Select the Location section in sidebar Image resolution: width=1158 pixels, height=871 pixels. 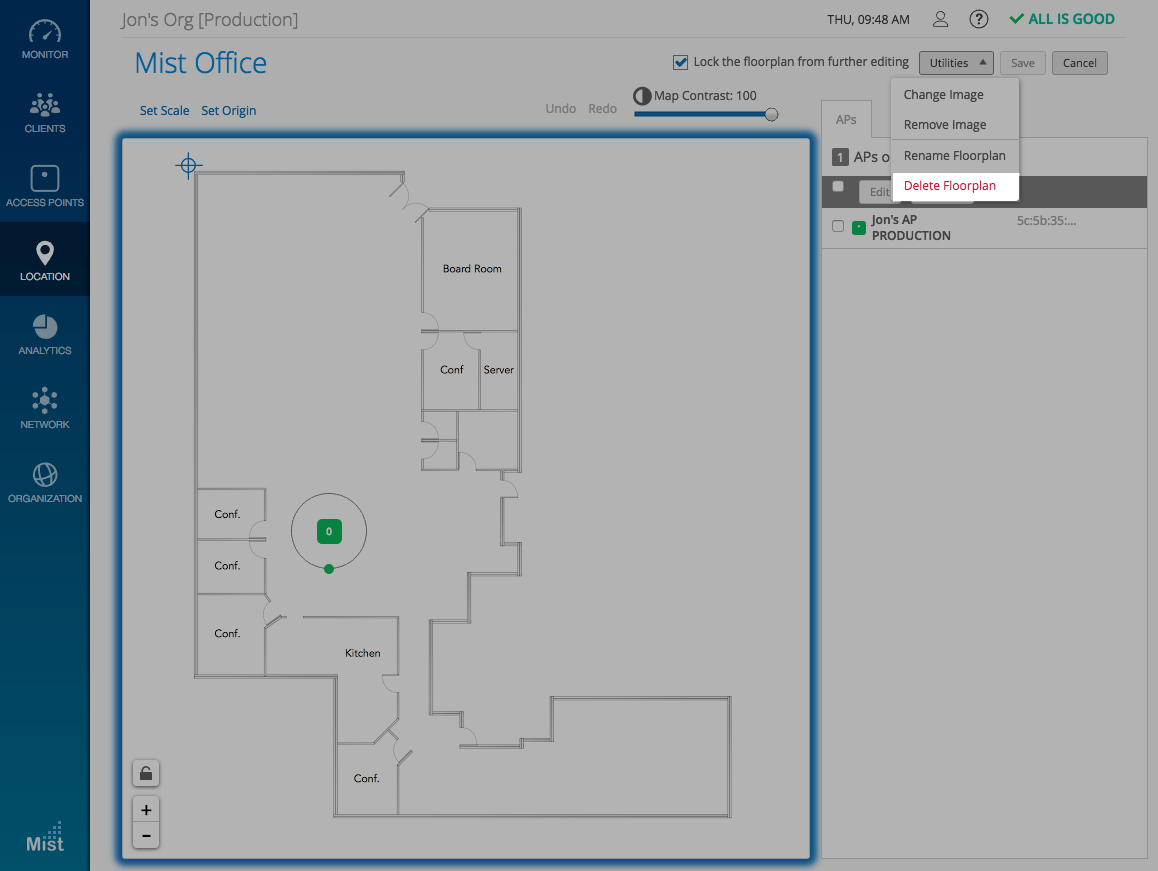(x=44, y=260)
